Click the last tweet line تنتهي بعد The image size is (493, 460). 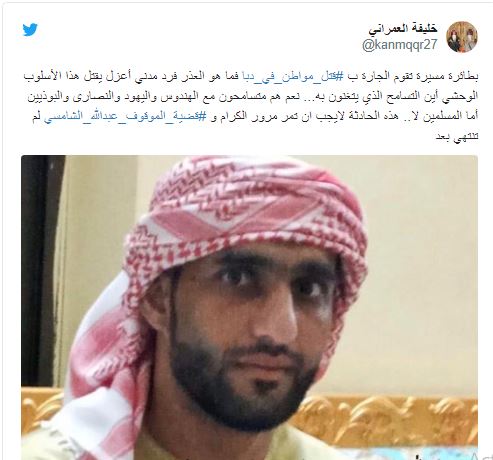click(457, 136)
